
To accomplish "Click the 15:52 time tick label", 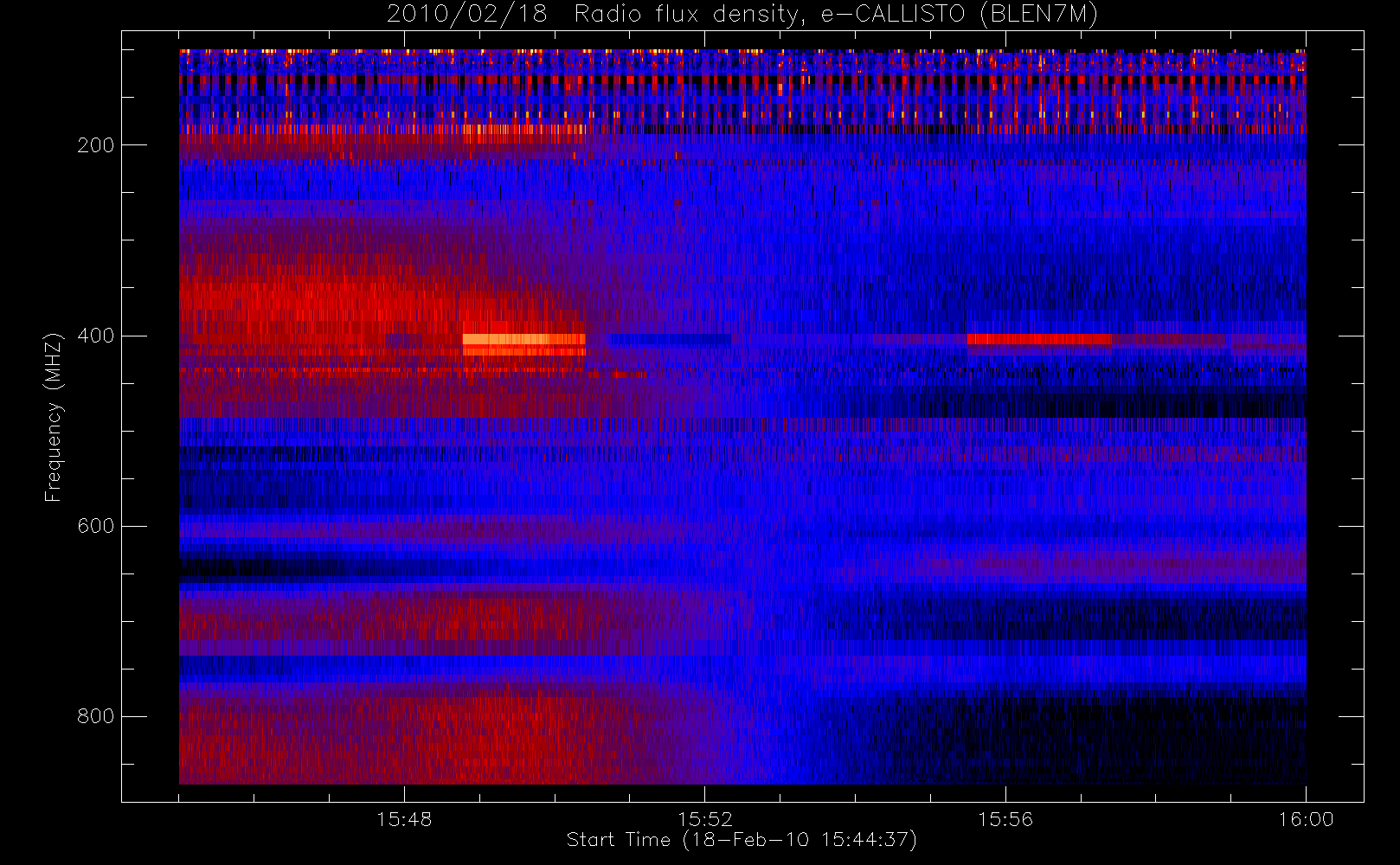I will click(704, 819).
